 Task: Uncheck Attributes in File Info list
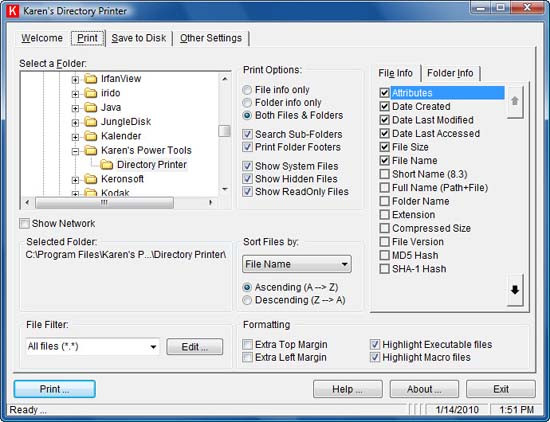384,93
